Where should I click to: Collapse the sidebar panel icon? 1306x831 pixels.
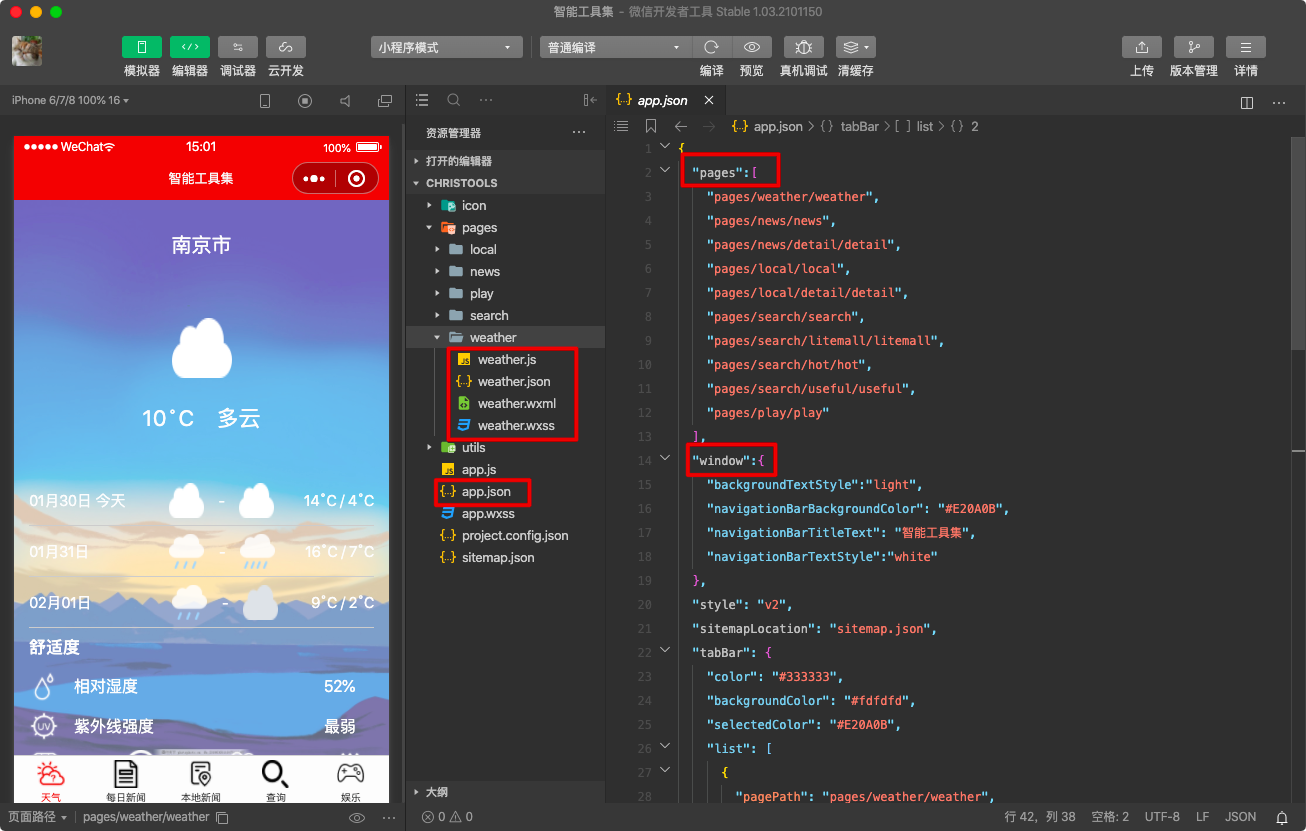[x=590, y=100]
